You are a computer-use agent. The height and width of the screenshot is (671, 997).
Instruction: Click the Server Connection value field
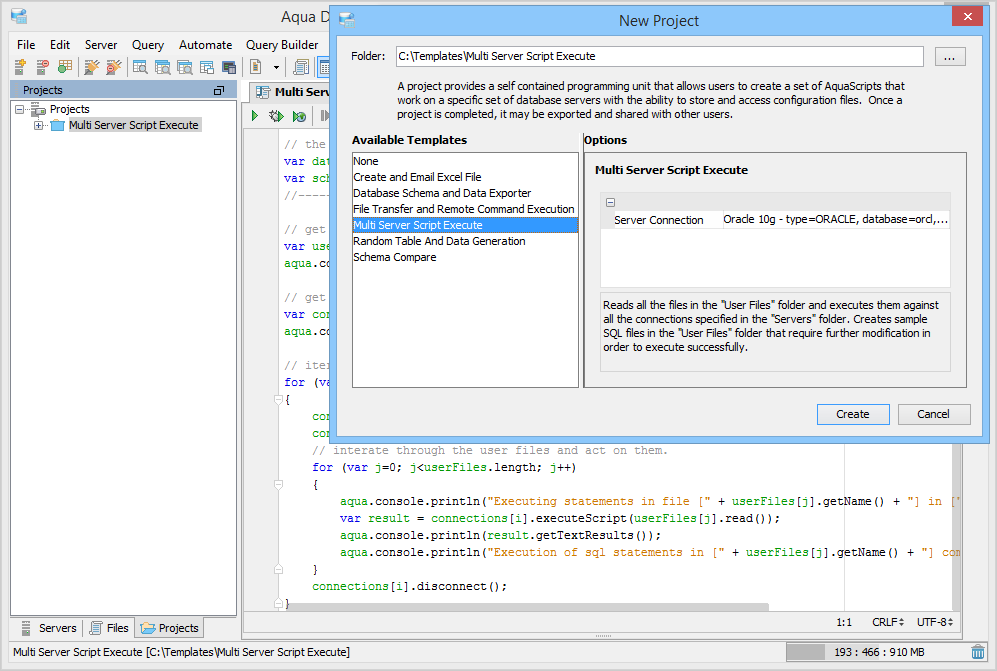836,219
